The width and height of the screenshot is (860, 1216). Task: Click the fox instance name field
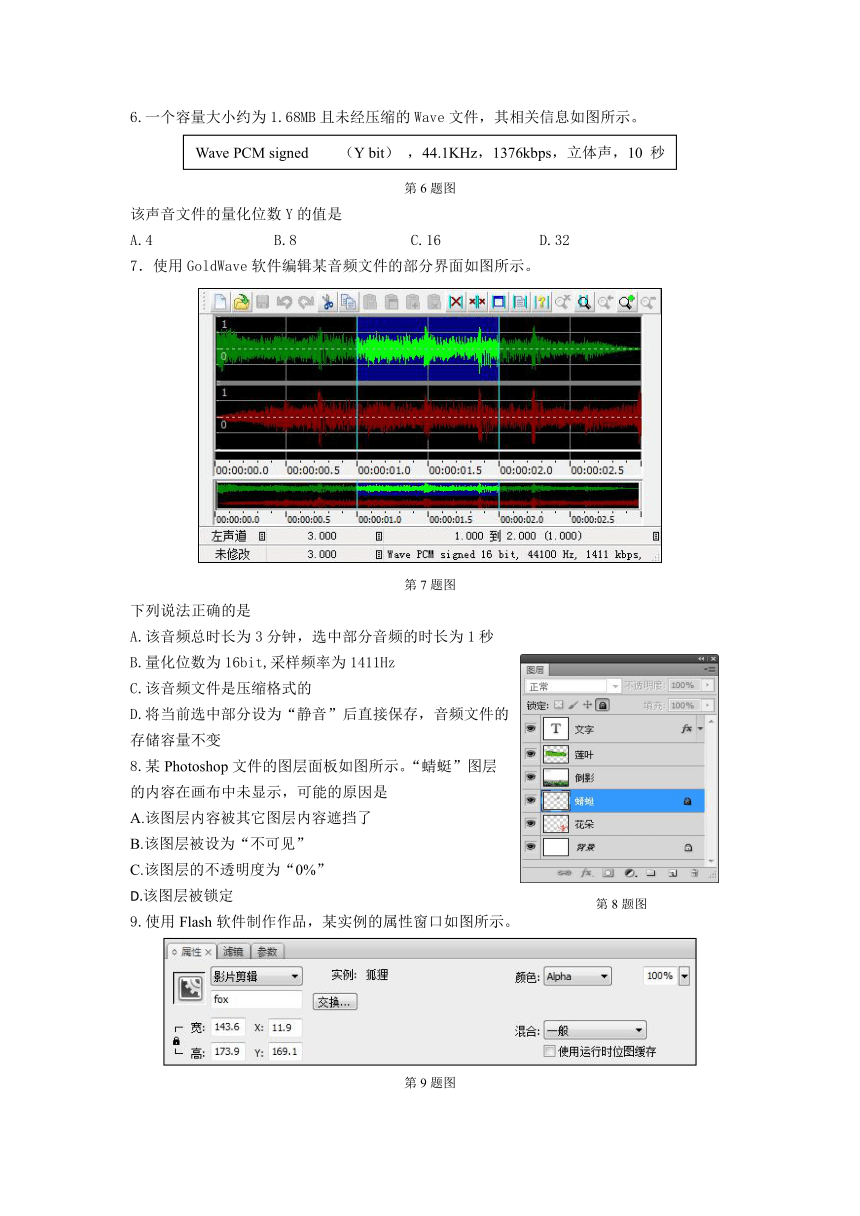256,999
